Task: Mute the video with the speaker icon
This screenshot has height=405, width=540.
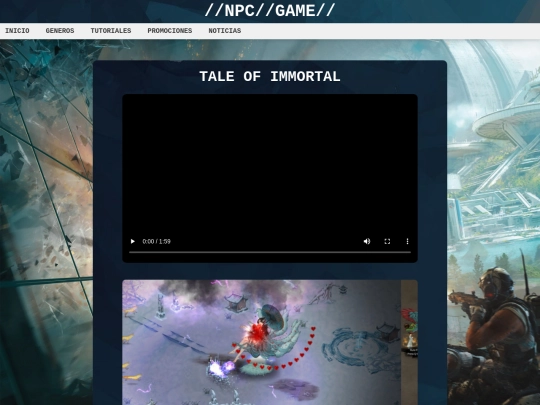Action: point(367,241)
